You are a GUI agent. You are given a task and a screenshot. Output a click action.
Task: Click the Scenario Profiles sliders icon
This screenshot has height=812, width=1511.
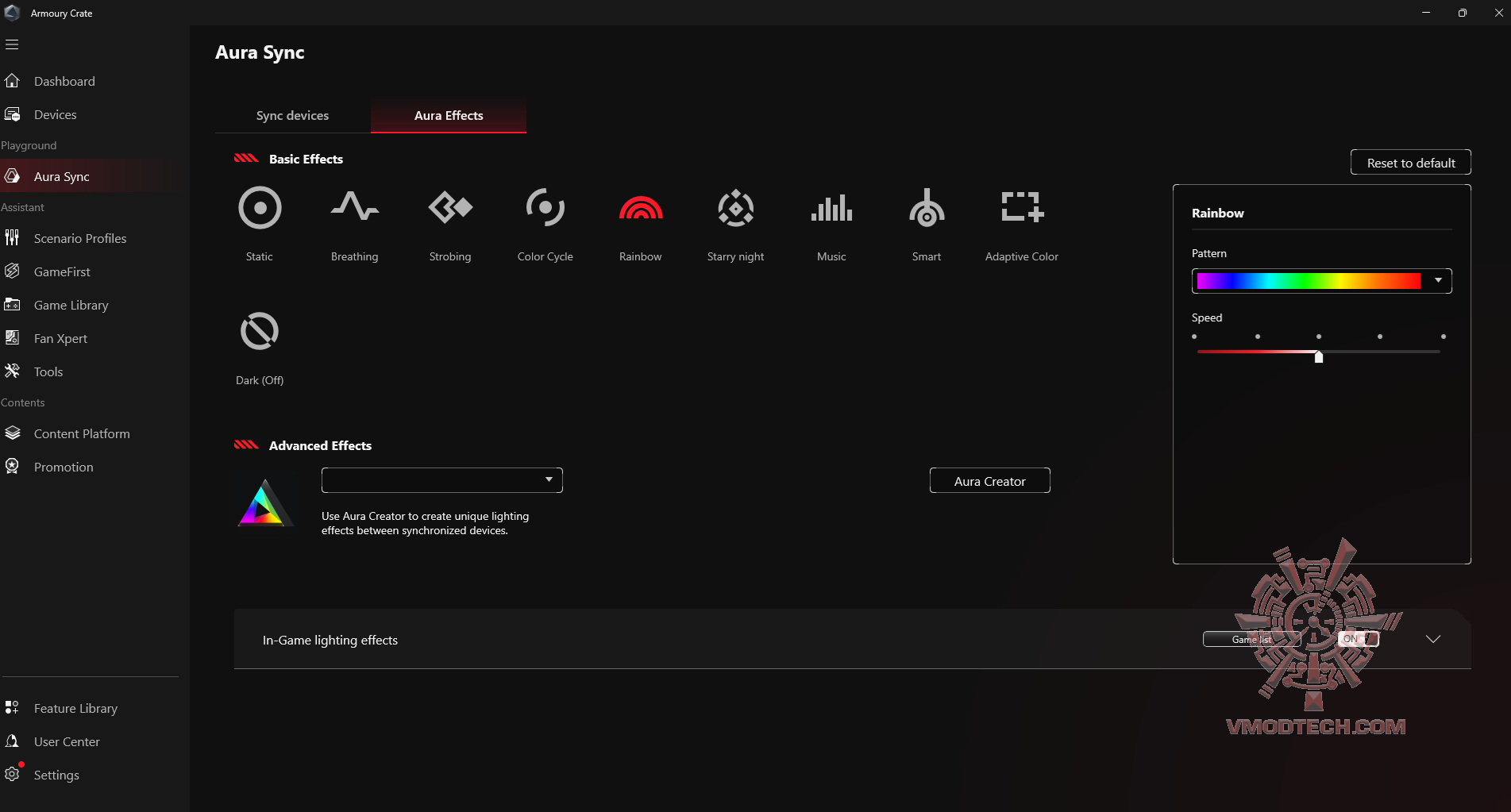[12, 238]
